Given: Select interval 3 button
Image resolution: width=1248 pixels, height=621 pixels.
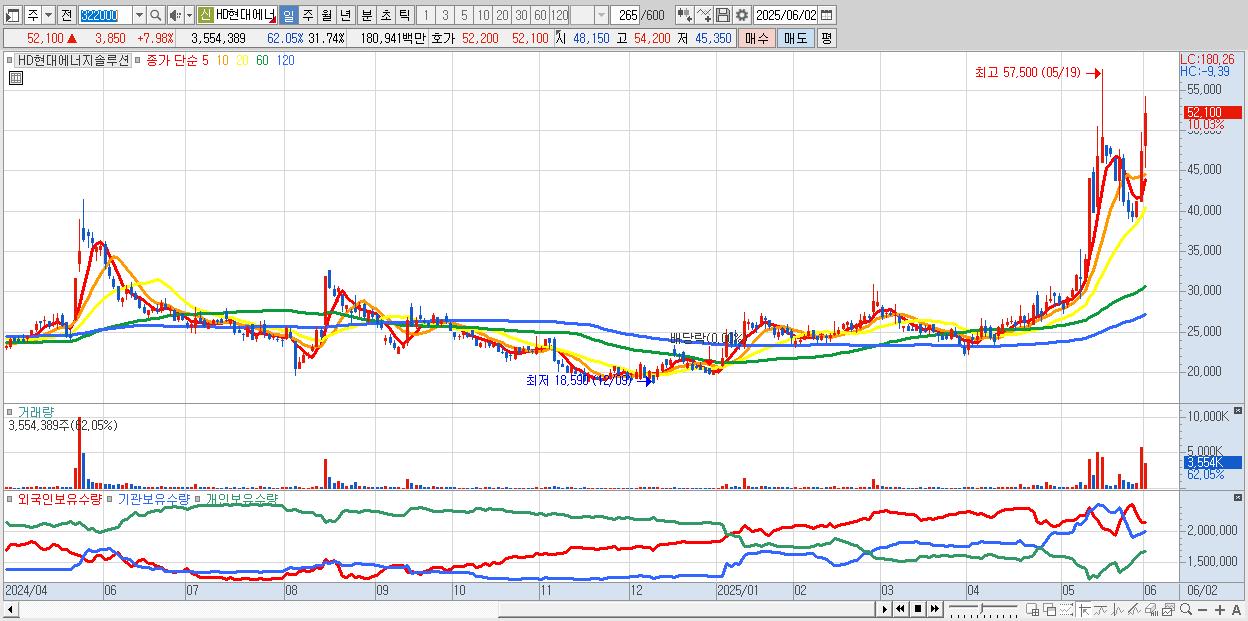Looking at the screenshot, I should [x=444, y=15].
